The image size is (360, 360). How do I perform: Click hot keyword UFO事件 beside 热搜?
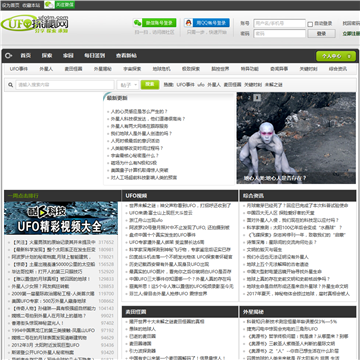[x=185, y=85]
